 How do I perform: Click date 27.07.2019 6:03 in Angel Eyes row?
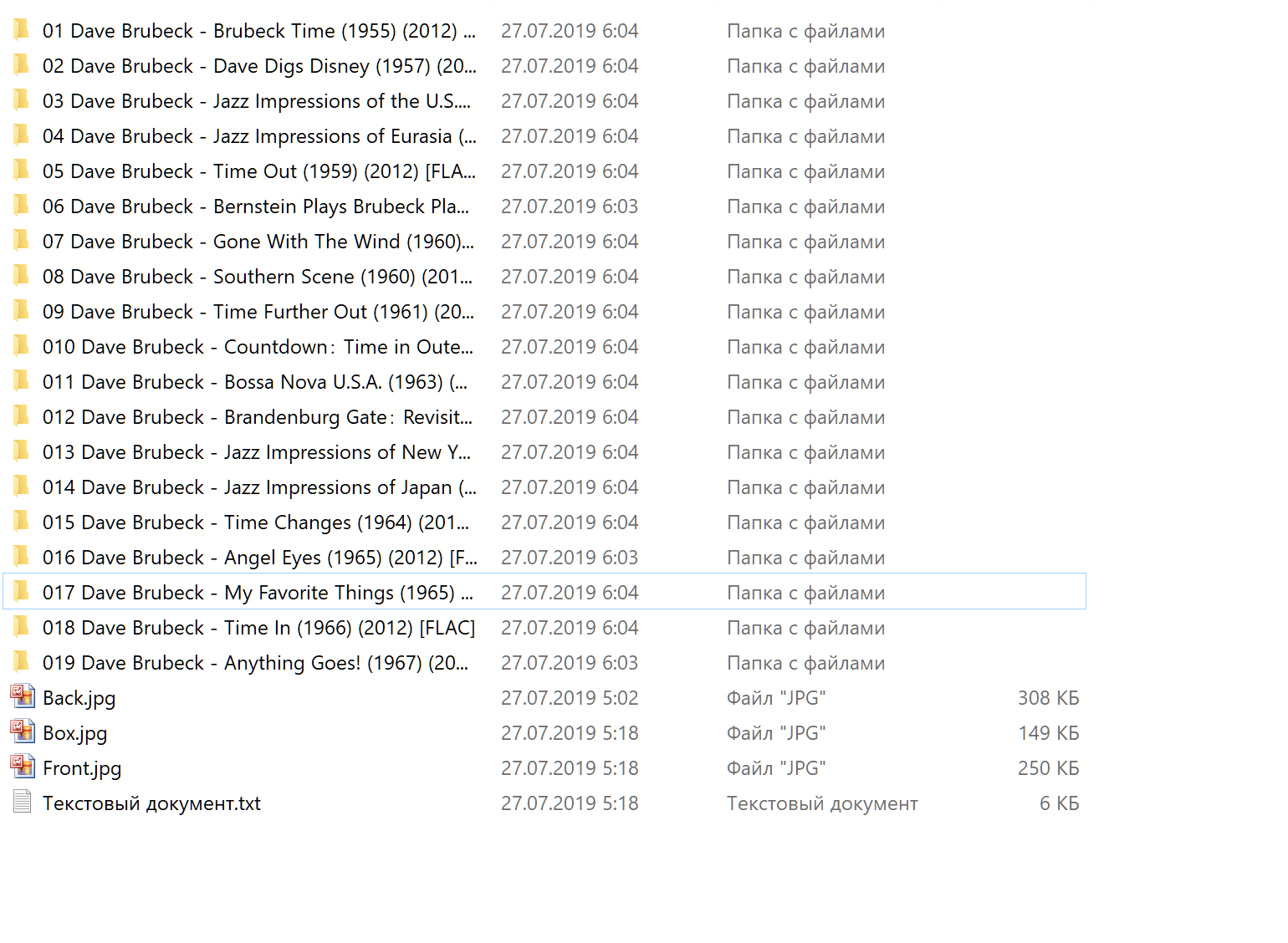(570, 558)
